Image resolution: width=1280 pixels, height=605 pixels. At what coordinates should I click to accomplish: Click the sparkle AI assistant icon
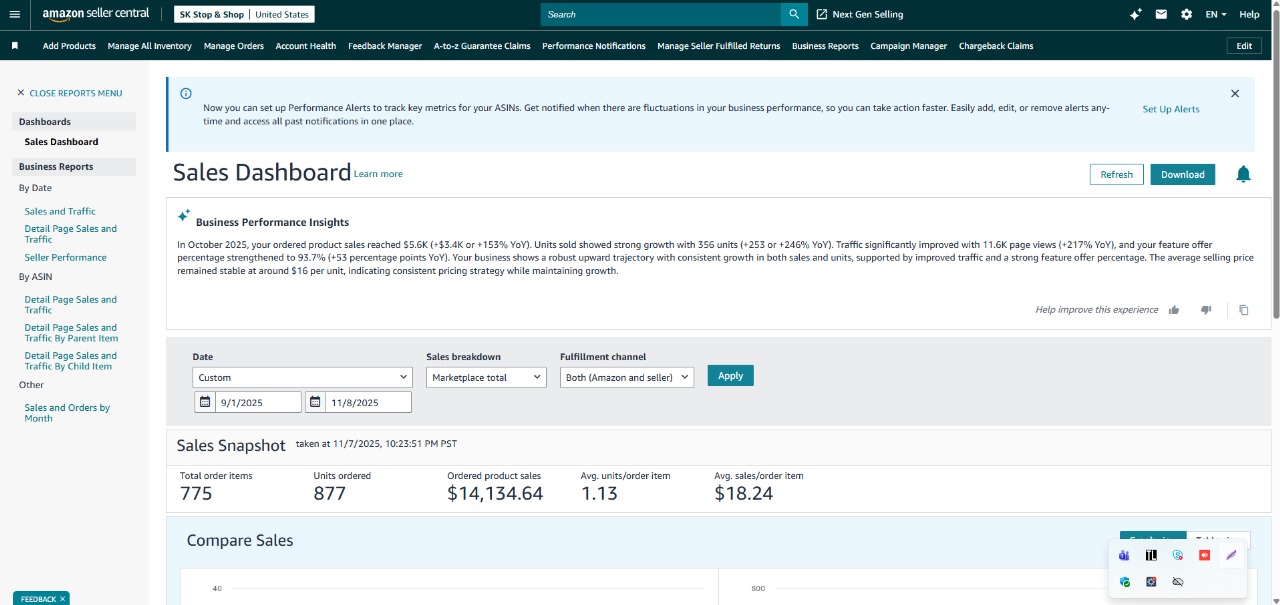point(1135,14)
